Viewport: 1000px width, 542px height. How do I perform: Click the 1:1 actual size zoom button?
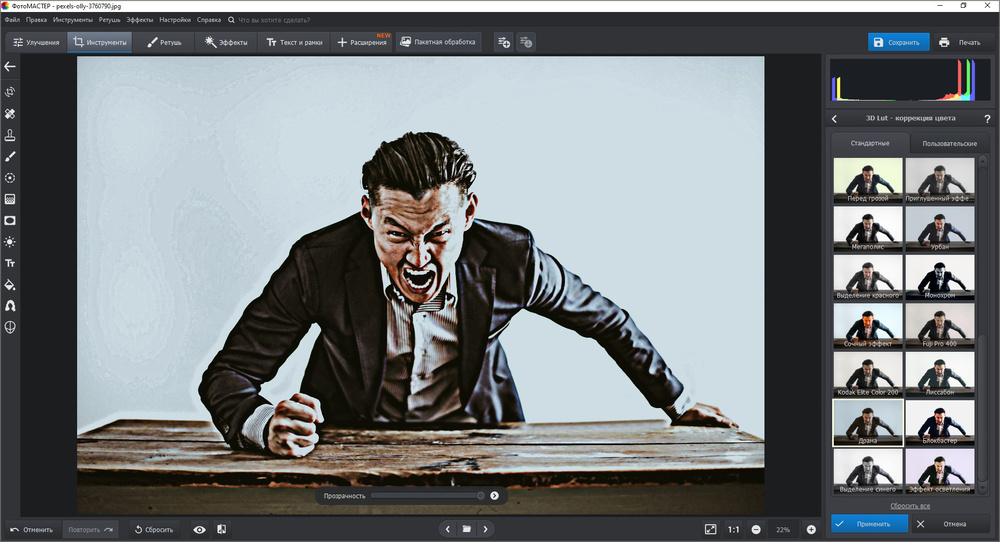tap(733, 529)
